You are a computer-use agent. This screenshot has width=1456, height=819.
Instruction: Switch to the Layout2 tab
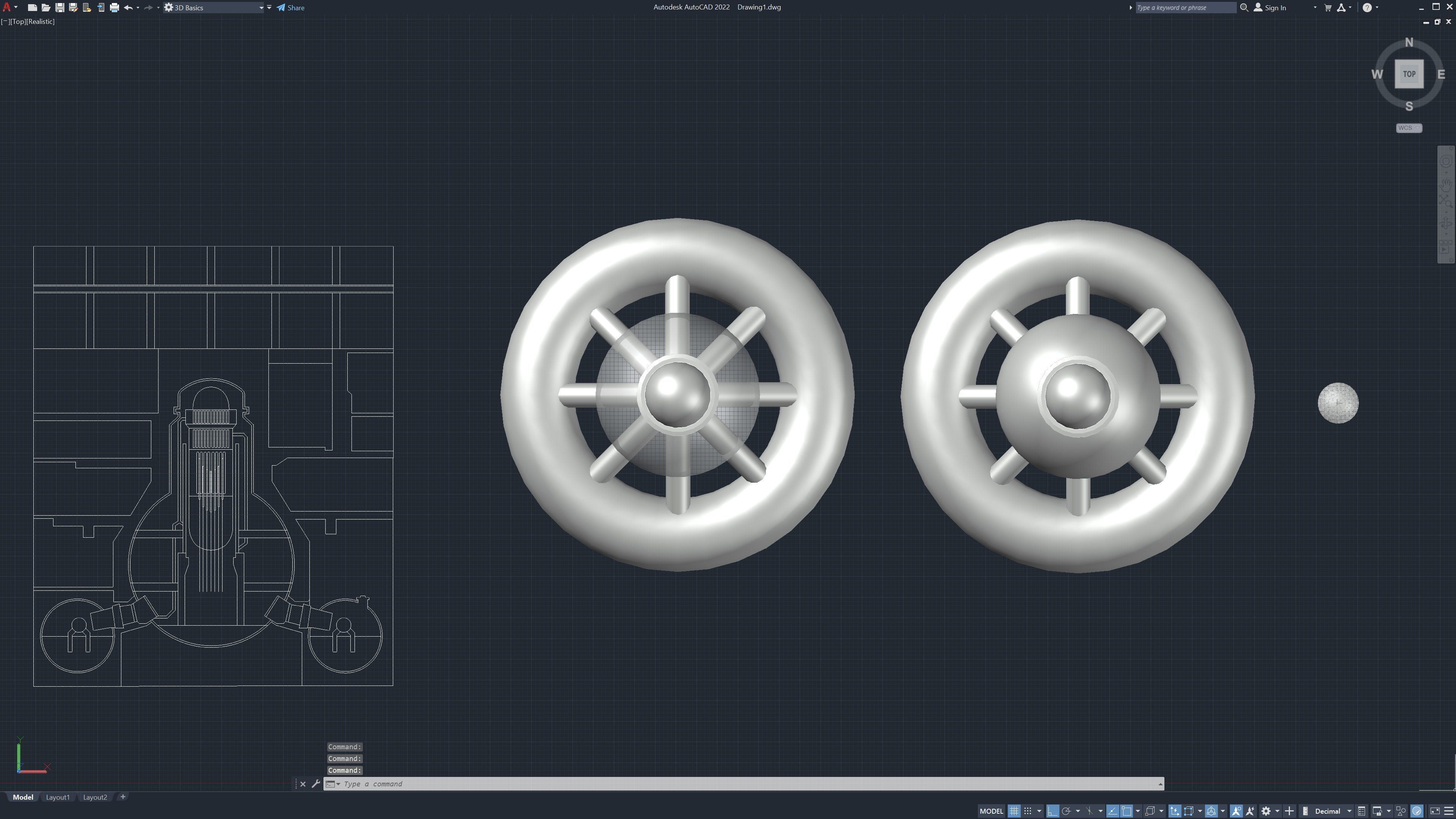tap(95, 797)
